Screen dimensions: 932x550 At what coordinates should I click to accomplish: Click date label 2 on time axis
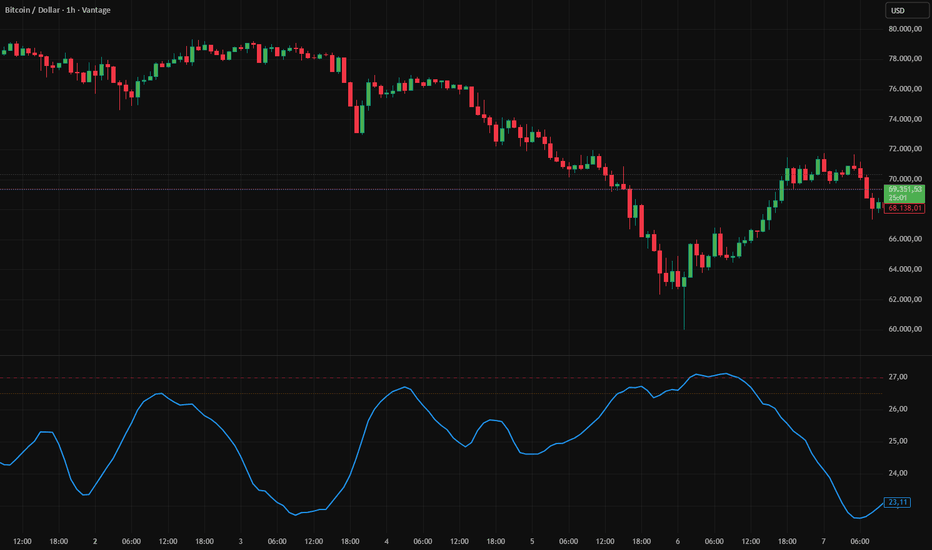pyautogui.click(x=95, y=541)
